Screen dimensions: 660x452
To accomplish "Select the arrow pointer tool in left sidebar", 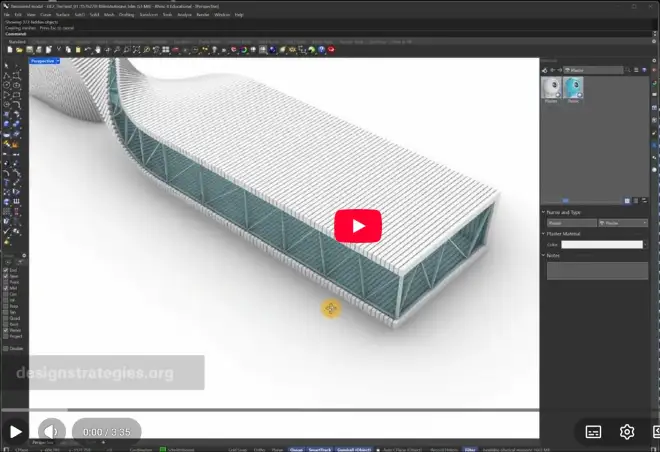I will (6, 66).
